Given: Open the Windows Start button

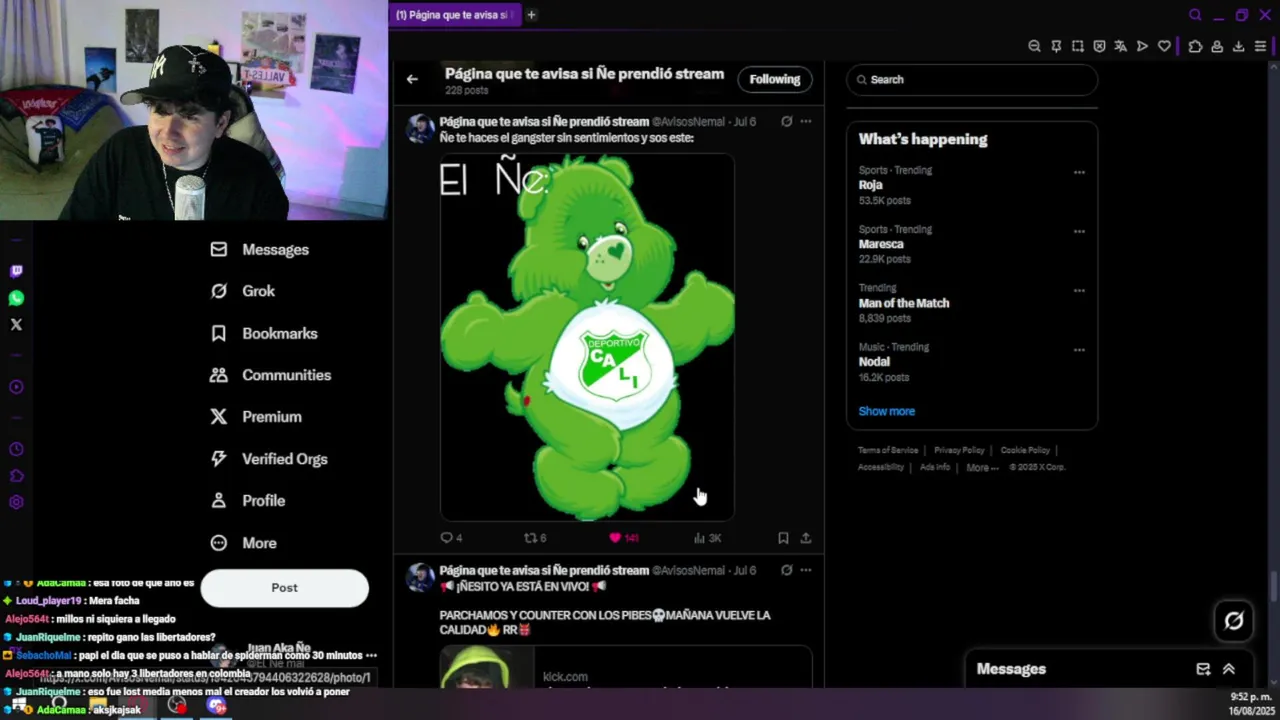Looking at the screenshot, I should coord(19,705).
